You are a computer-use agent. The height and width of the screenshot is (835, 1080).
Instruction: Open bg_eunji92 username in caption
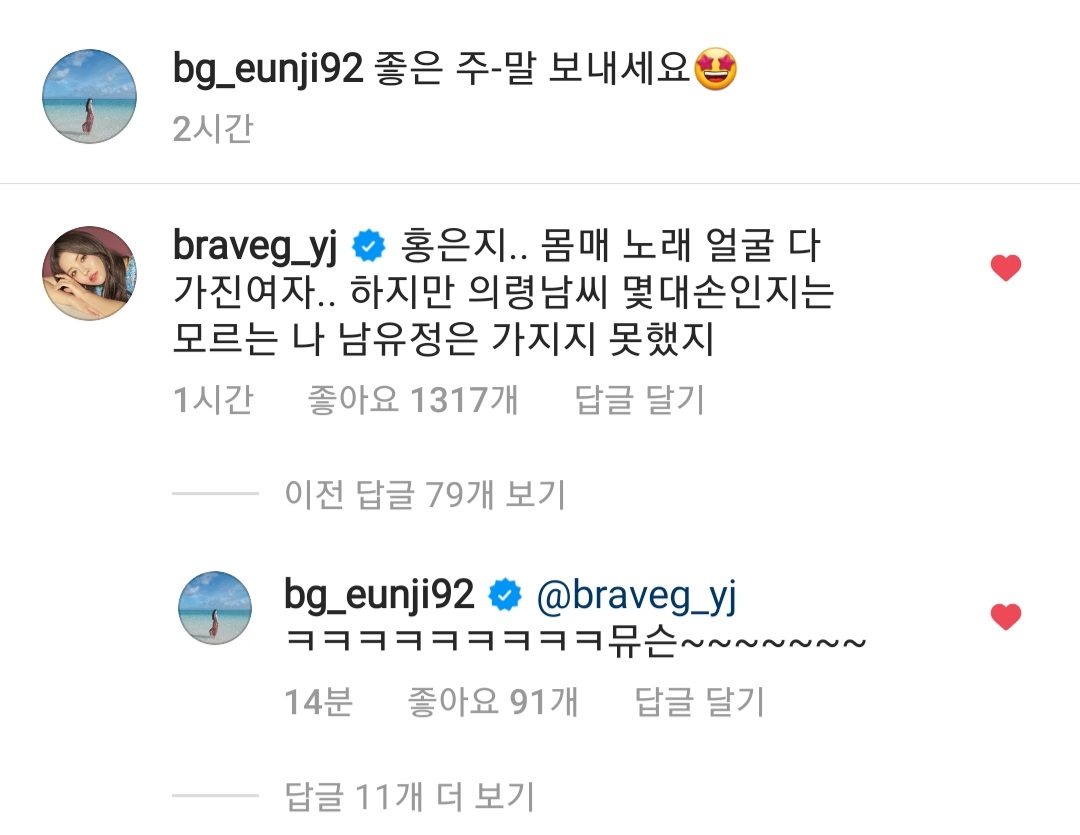[268, 70]
